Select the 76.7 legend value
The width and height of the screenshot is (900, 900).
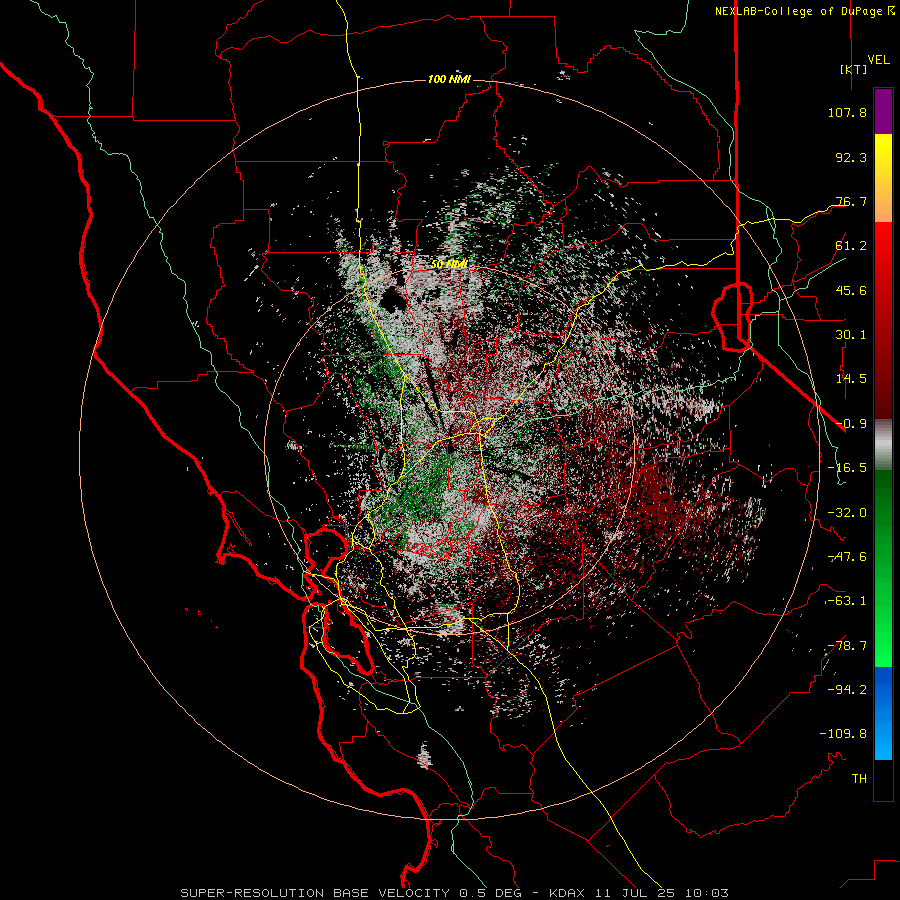[x=851, y=201]
